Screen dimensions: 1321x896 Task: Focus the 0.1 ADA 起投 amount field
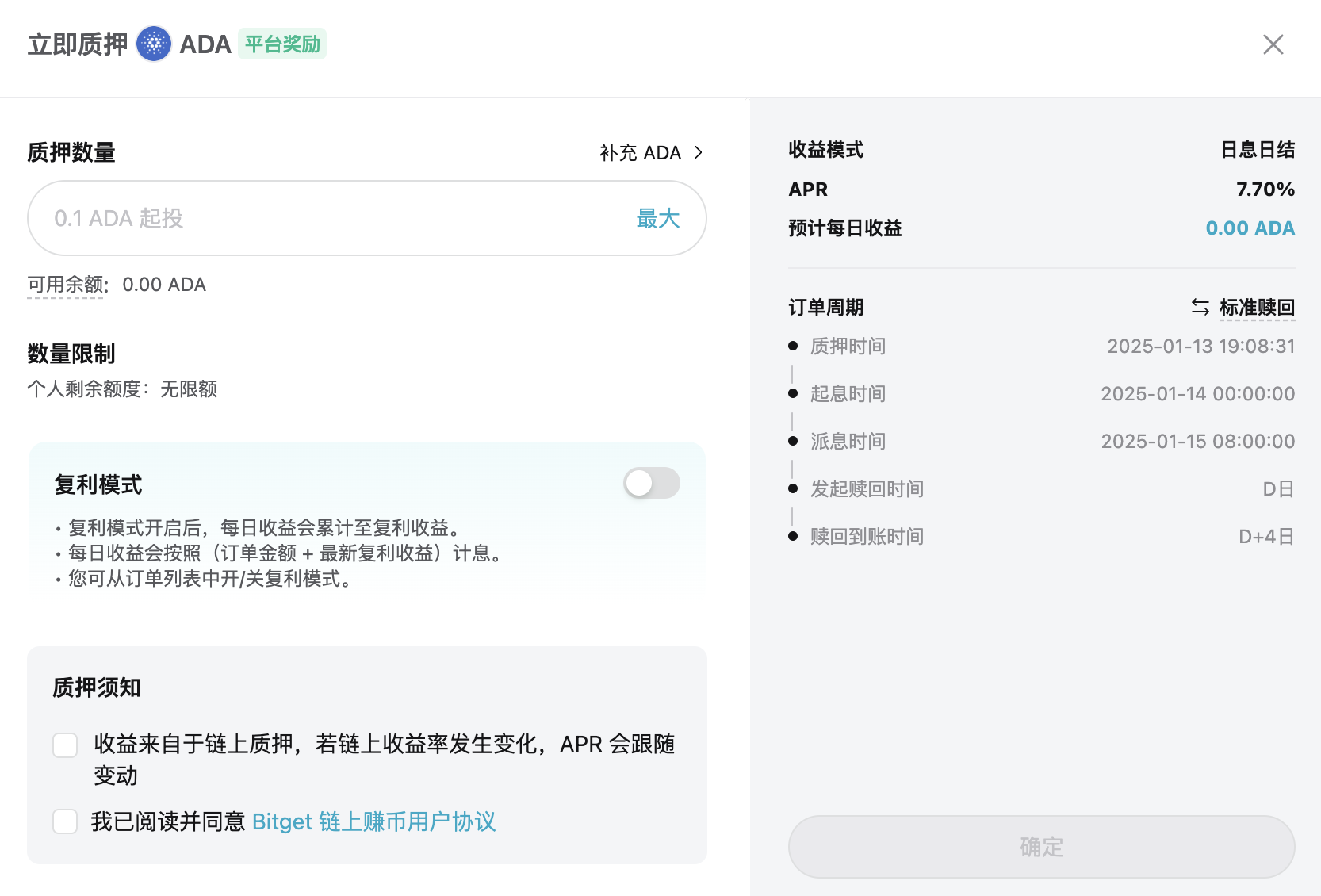pos(367,218)
